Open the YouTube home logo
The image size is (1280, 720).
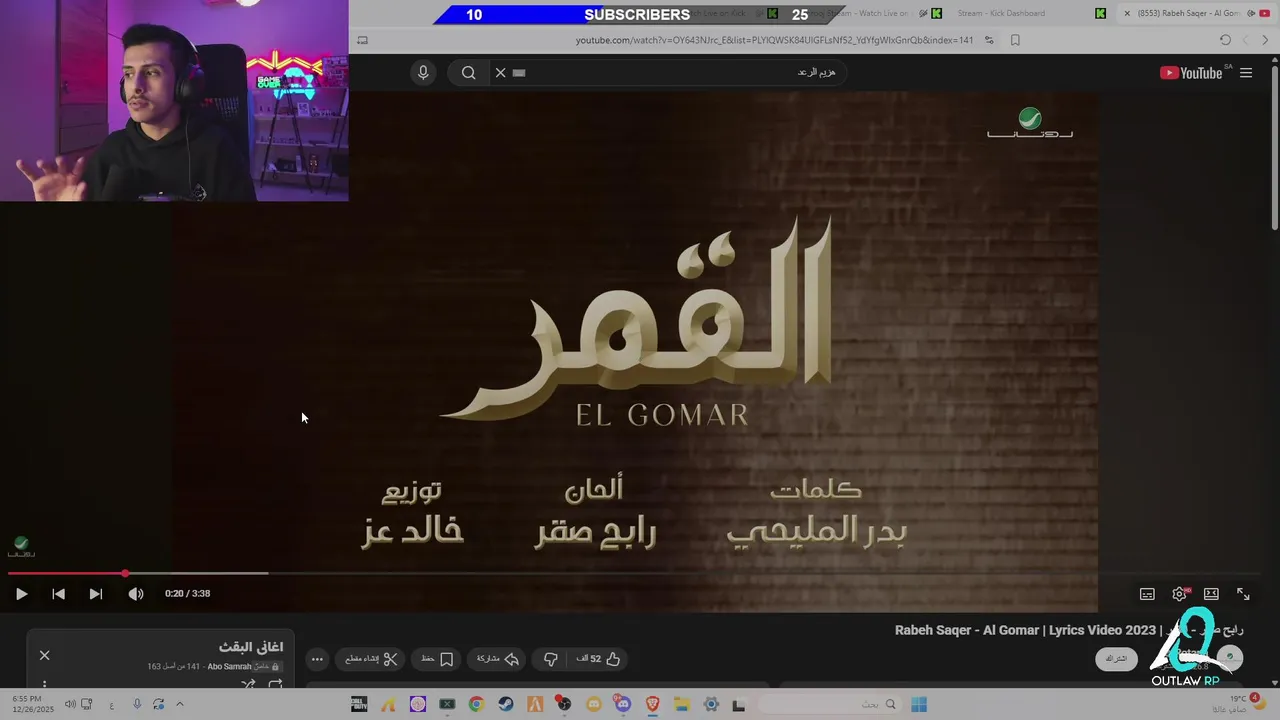[1191, 73]
